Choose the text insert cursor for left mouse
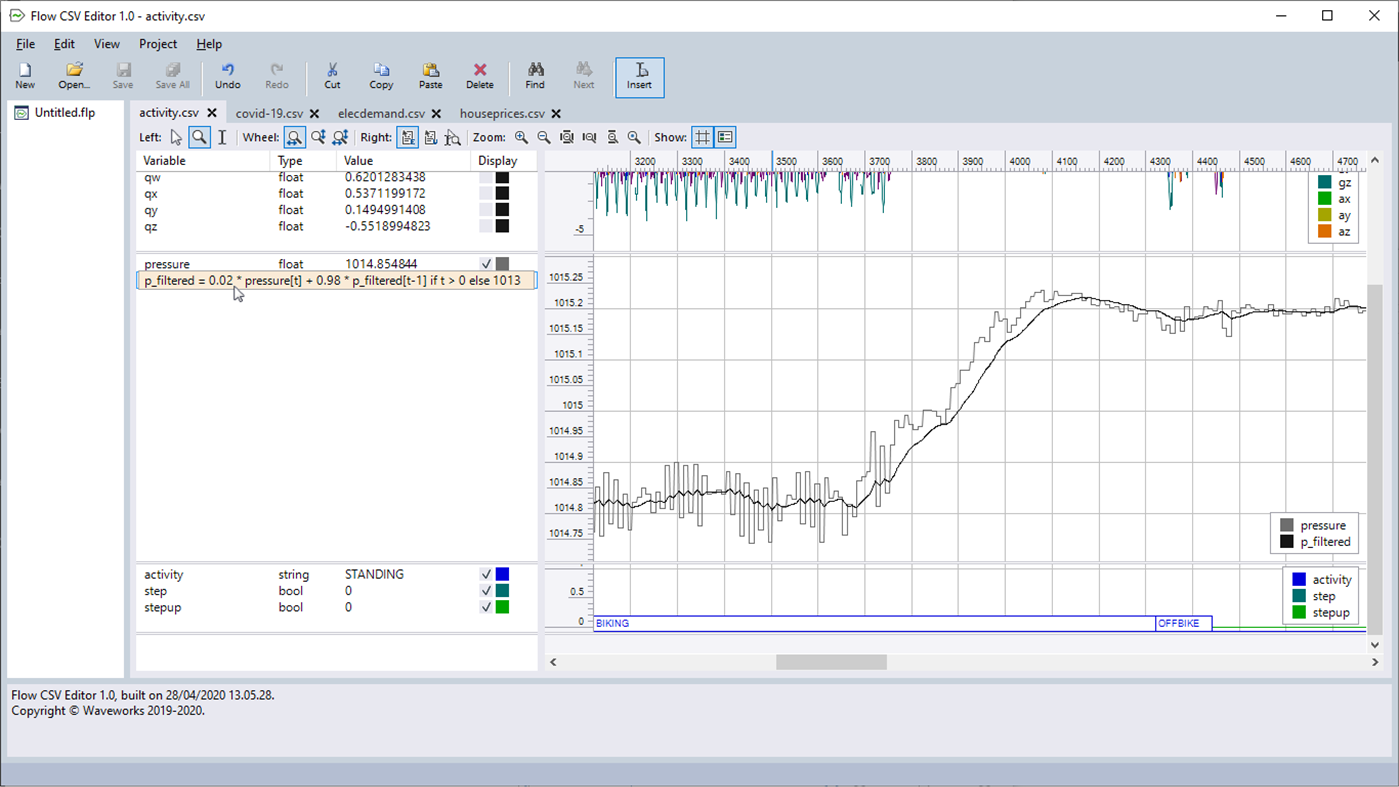 (221, 137)
